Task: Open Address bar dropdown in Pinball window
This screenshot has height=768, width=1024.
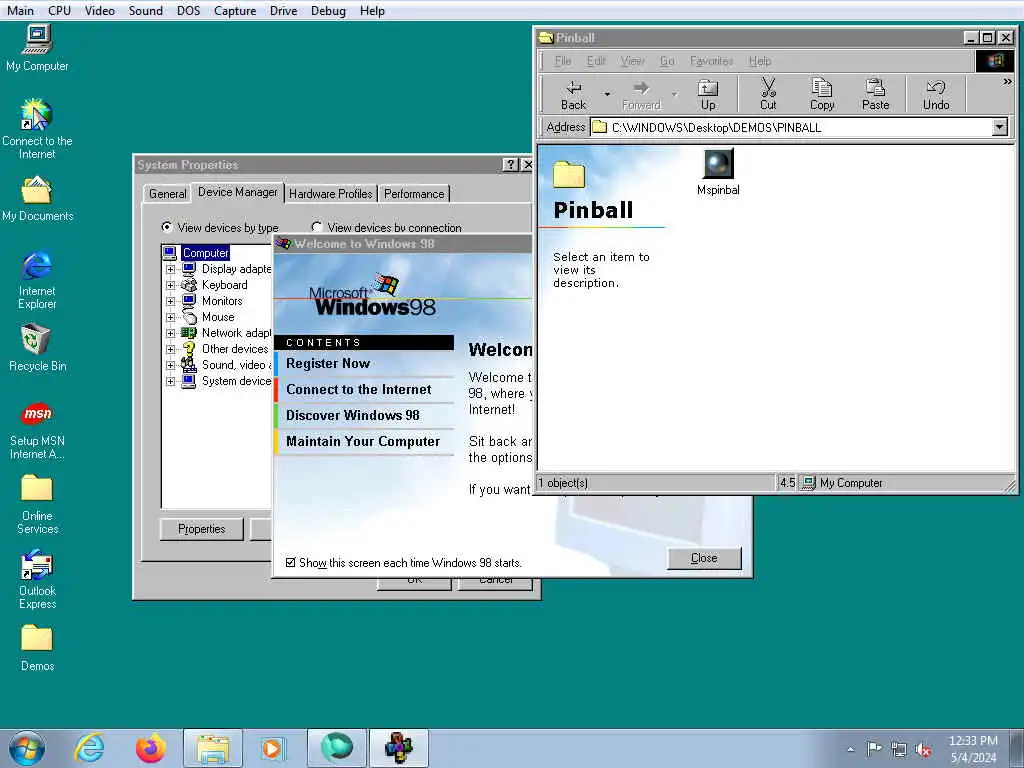Action: [x=999, y=127]
